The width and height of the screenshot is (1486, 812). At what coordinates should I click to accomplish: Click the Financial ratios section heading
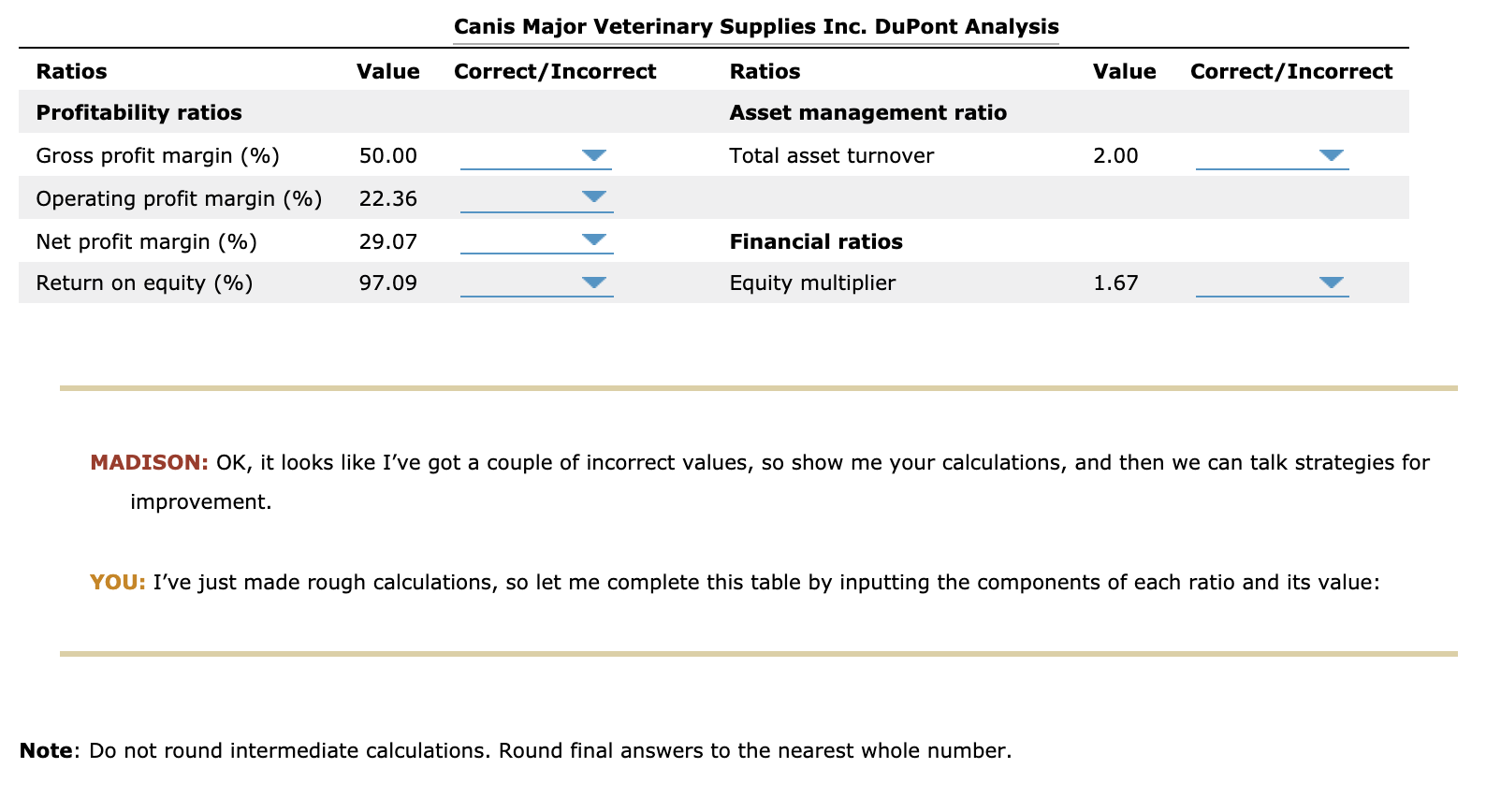(816, 241)
